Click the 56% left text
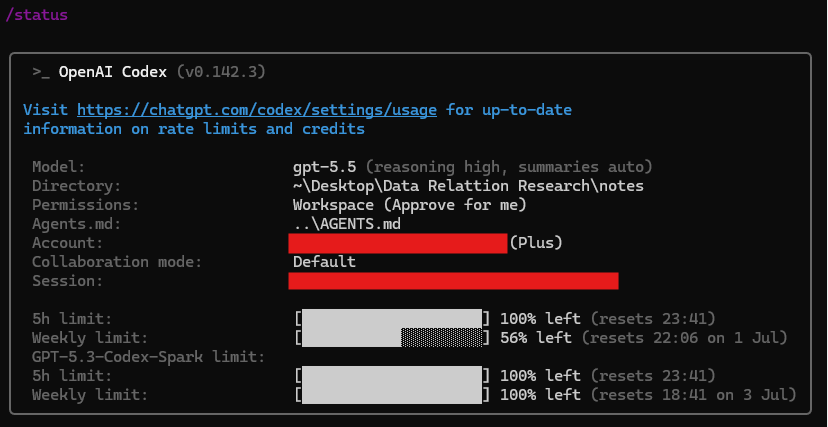The height and width of the screenshot is (427, 828). 535,337
